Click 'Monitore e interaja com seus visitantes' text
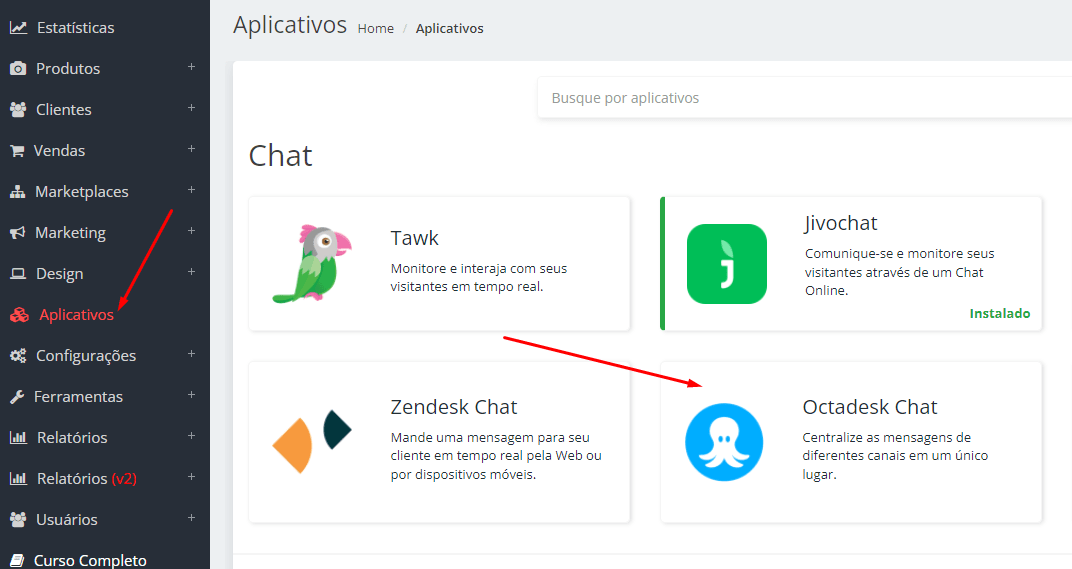The width and height of the screenshot is (1072, 569). [x=479, y=278]
